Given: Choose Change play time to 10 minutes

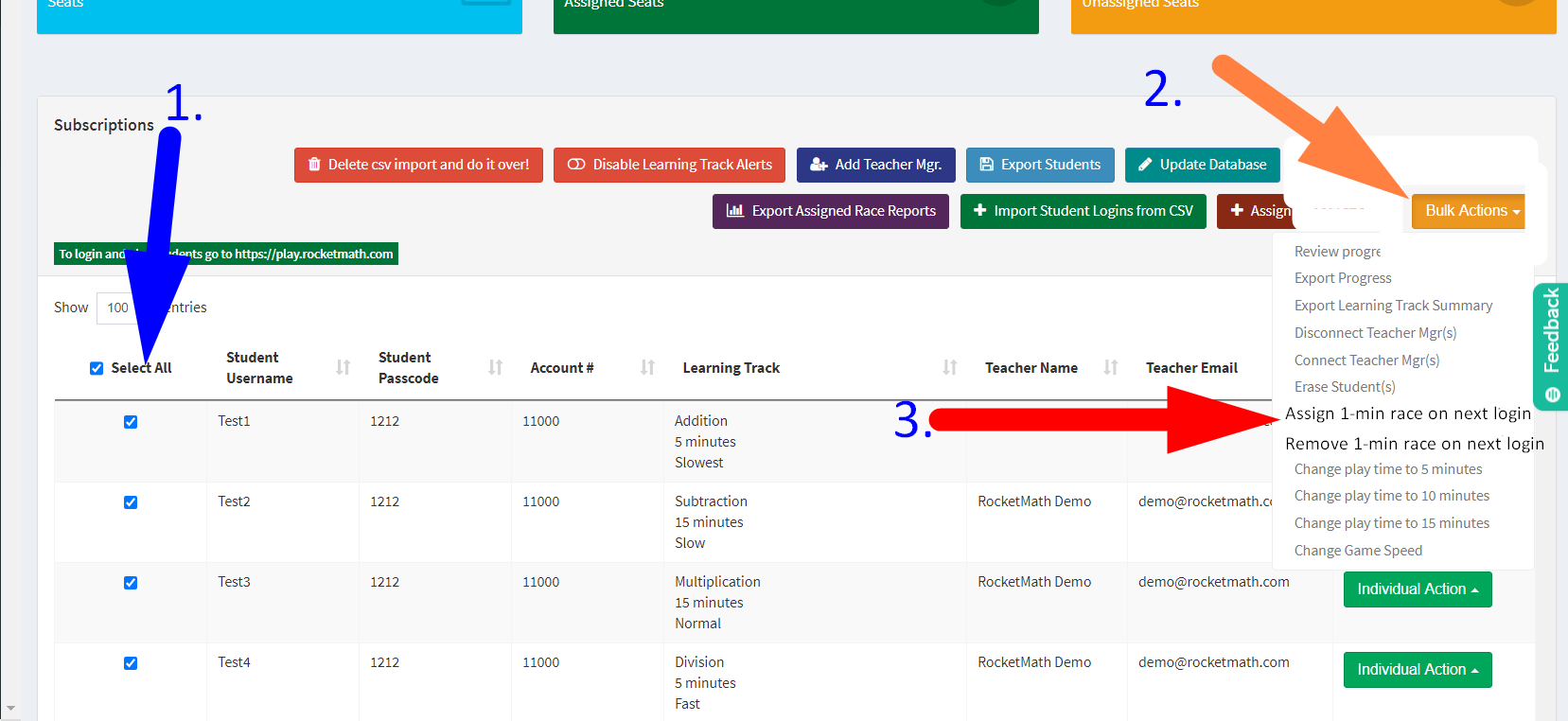Looking at the screenshot, I should pyautogui.click(x=1391, y=496).
